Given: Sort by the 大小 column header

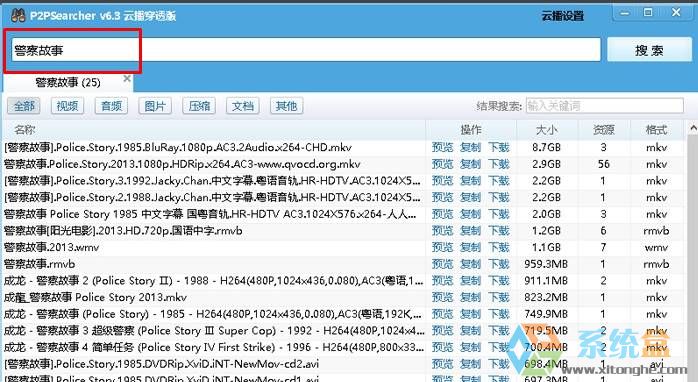Looking at the screenshot, I should click(547, 130).
